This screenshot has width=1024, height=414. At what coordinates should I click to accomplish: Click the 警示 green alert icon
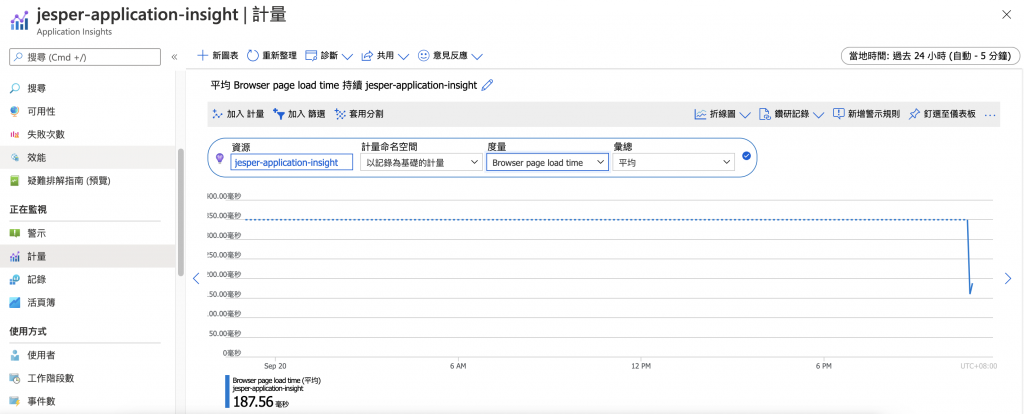15,233
